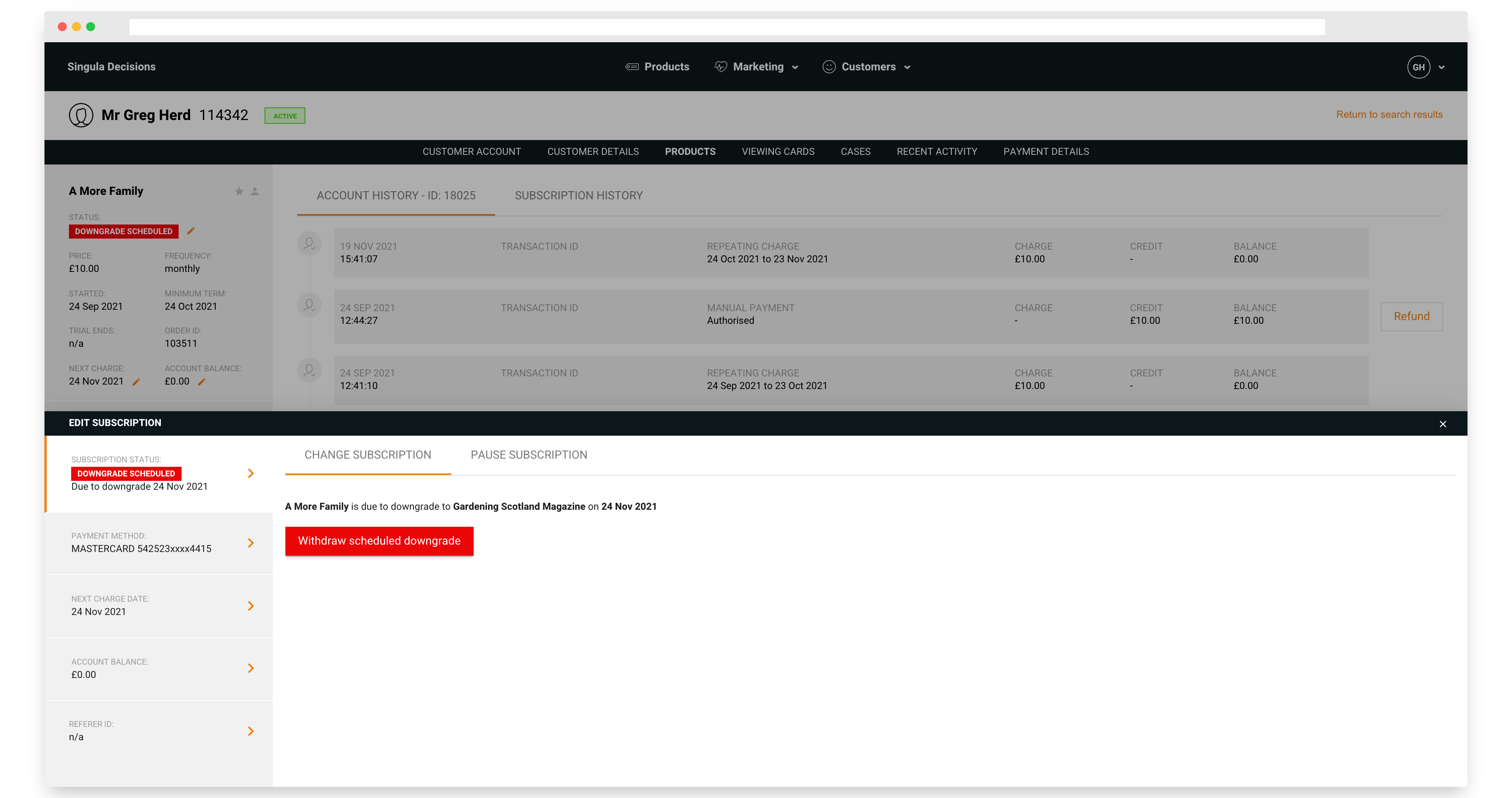1512x798 pixels.
Task: Open the Subscription History tab
Action: (x=578, y=195)
